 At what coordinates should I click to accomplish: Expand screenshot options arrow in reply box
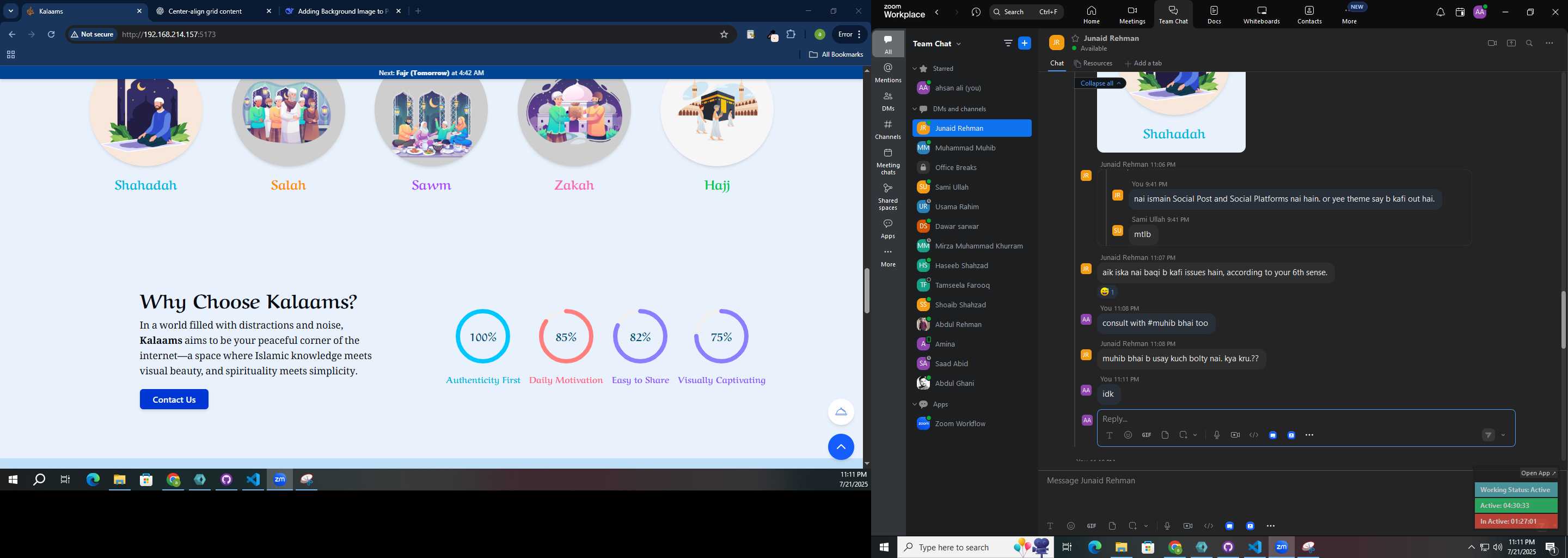pos(1196,435)
